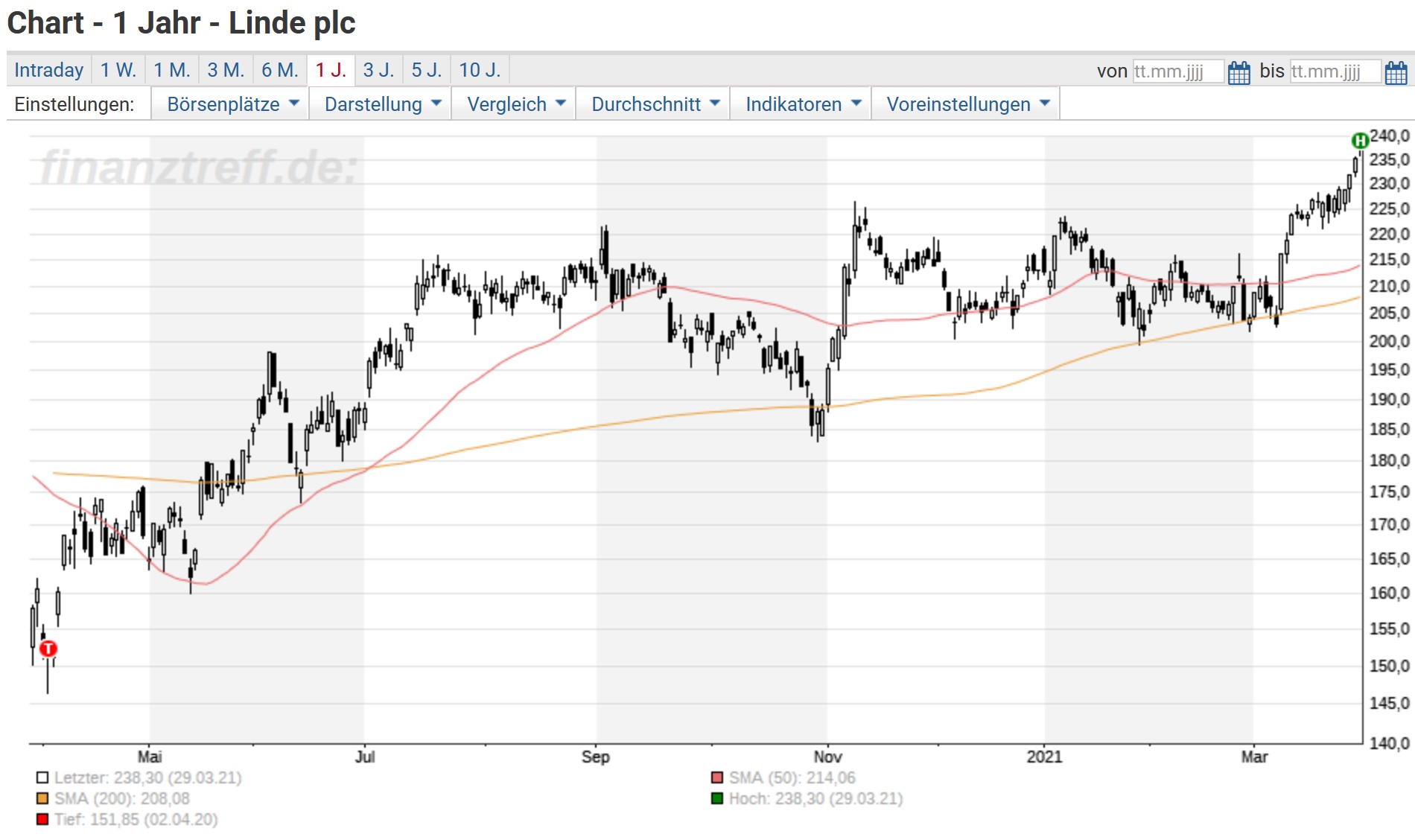Image resolution: width=1415 pixels, height=840 pixels.
Task: Select the 6 M. time range tab
Action: [280, 70]
